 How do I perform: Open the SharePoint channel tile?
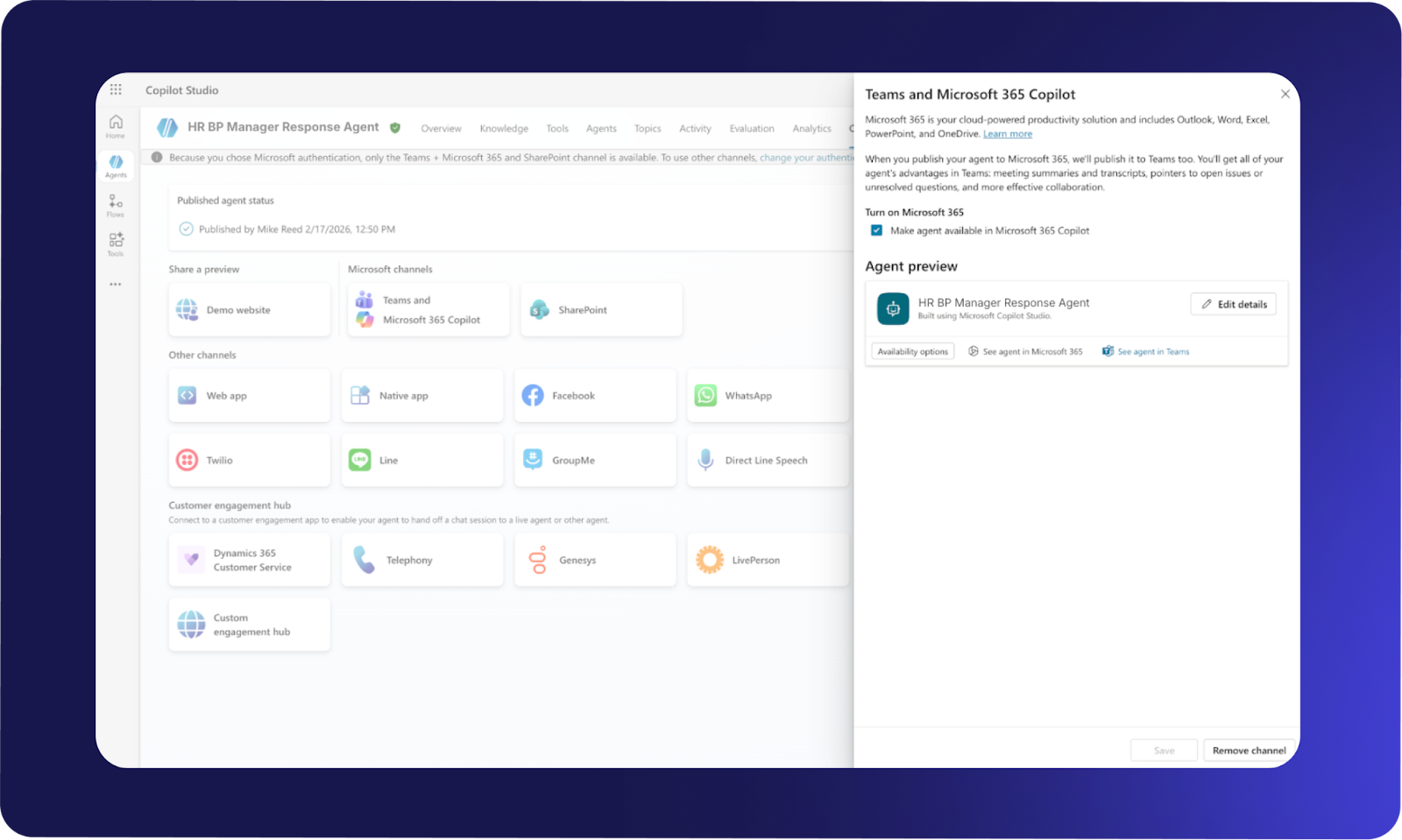[x=600, y=310]
